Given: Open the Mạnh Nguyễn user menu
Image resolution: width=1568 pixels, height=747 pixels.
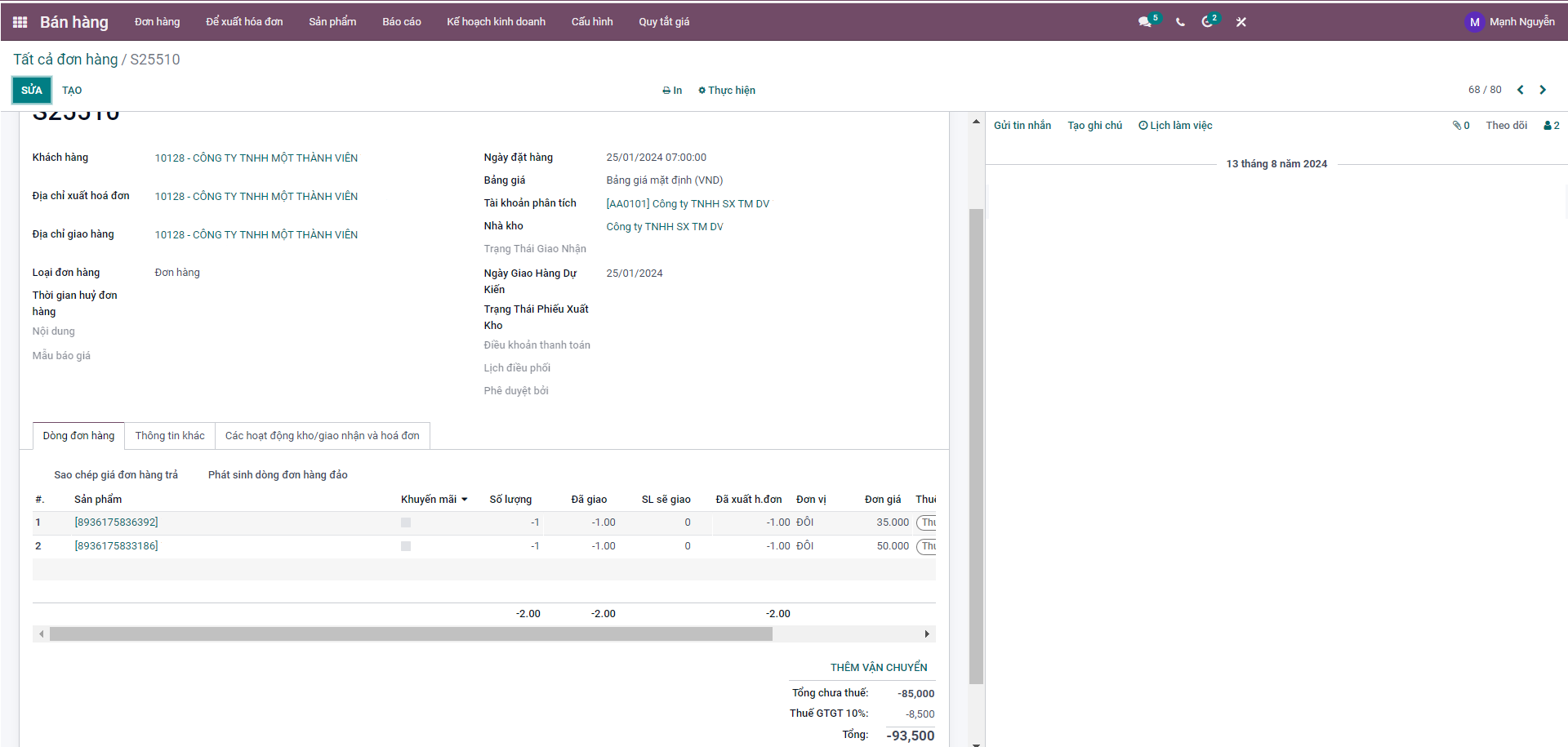Looking at the screenshot, I should coord(1510,22).
